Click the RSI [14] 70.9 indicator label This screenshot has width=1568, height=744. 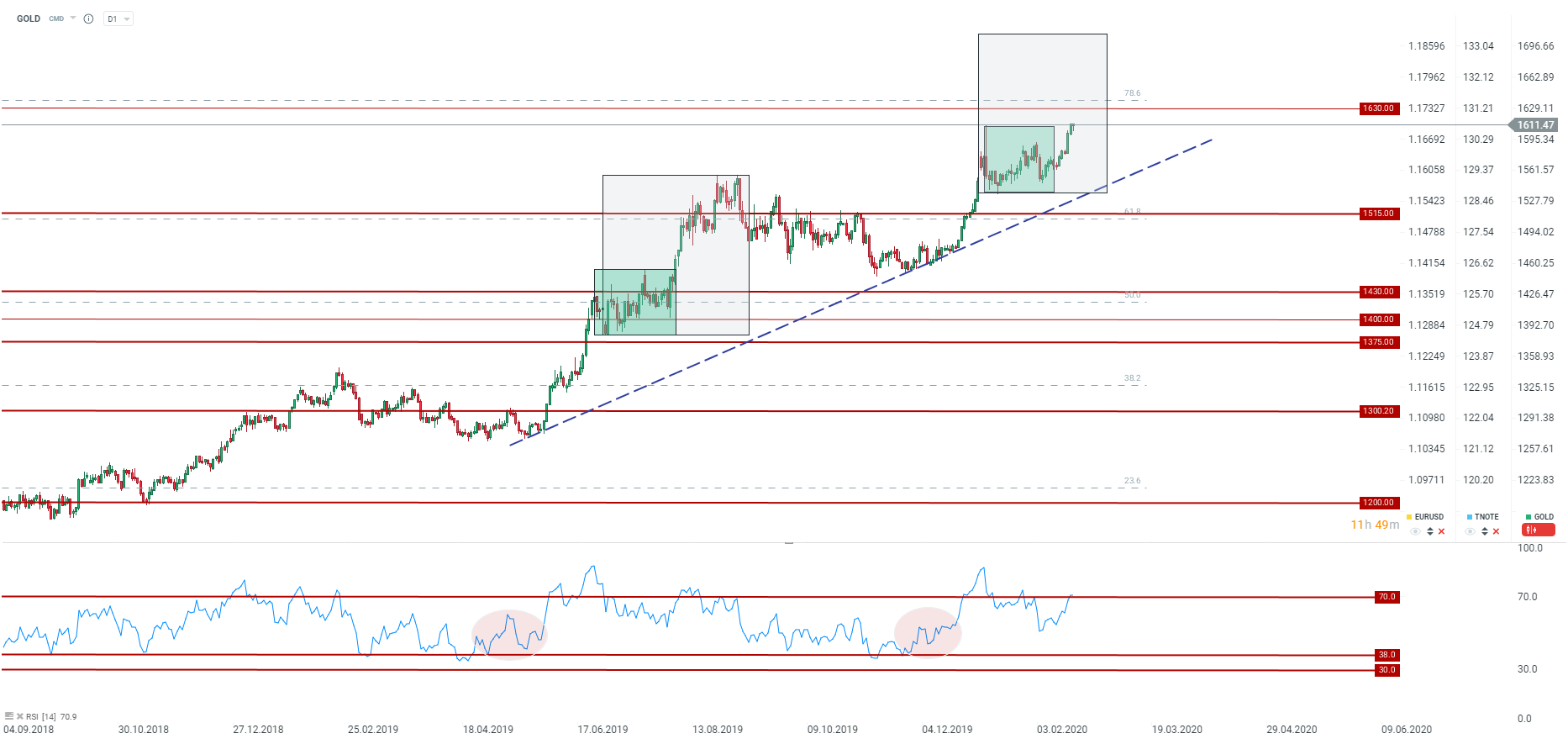(51, 717)
